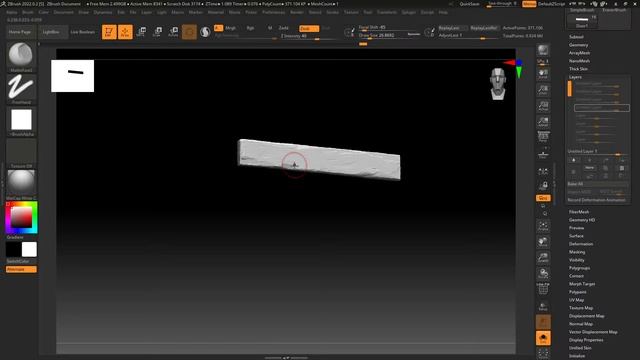The height and width of the screenshot is (360, 640).
Task: Click Record Deformation Animation button
Action: tap(598, 200)
